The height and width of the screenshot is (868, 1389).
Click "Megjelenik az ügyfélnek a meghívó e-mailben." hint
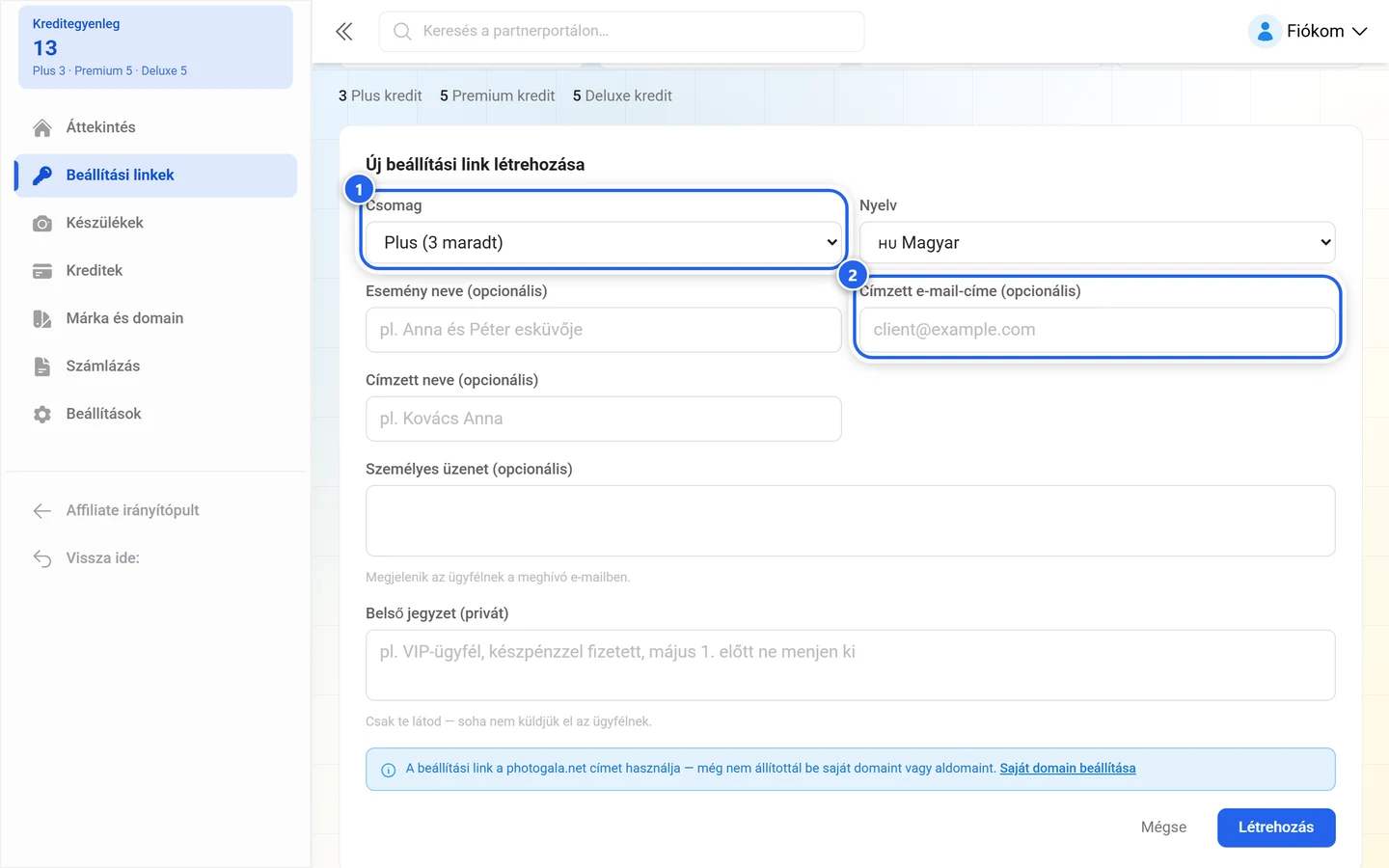498,578
